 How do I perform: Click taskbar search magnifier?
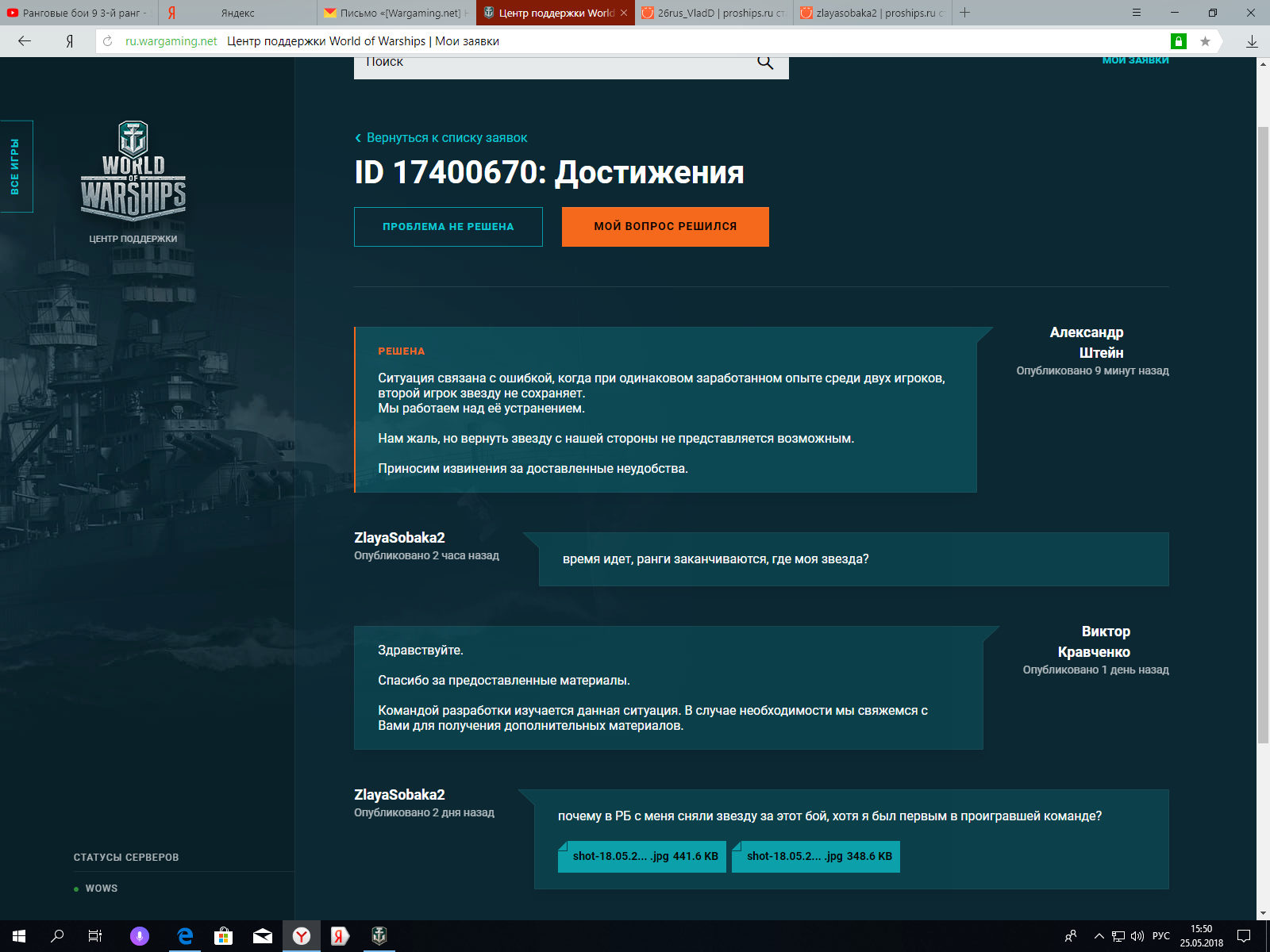tap(57, 936)
